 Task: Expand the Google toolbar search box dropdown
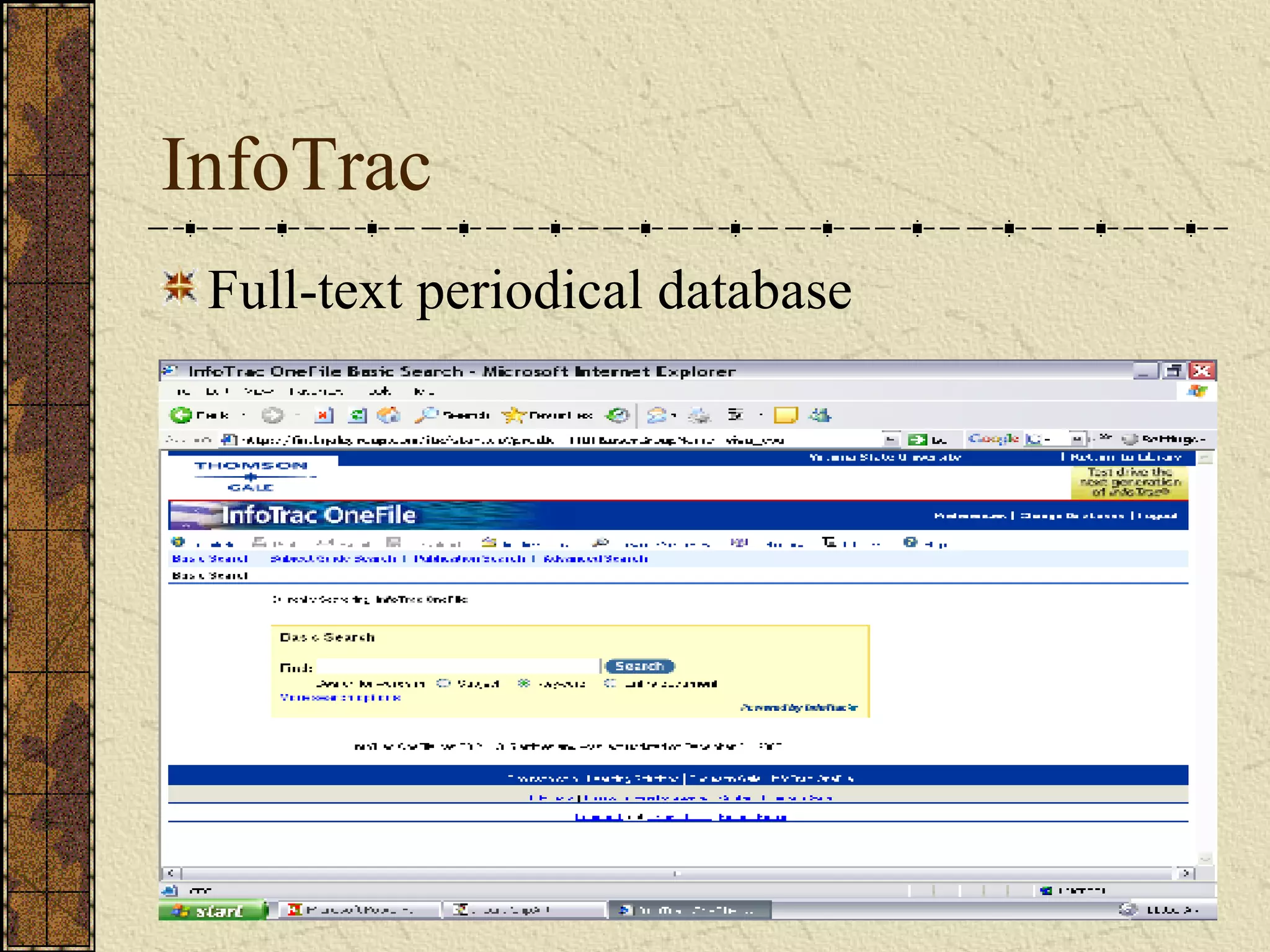[x=1078, y=439]
